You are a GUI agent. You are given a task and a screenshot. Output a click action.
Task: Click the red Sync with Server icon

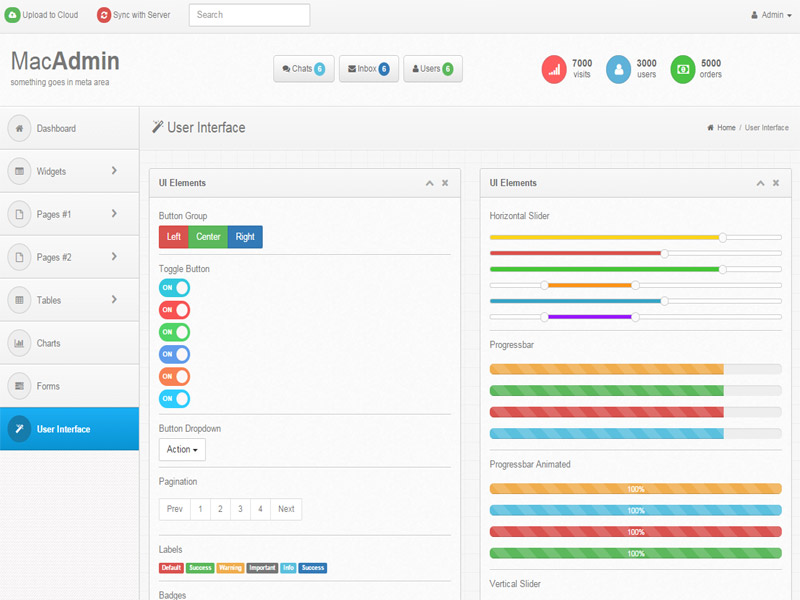tap(104, 15)
